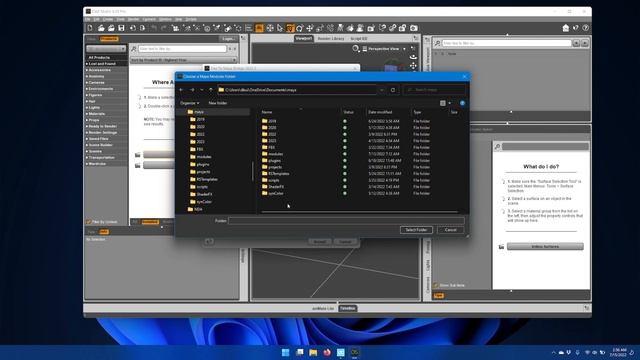Open the Sort by Product ID dropdown
Viewport: 640px width, 360px height.
tap(184, 60)
